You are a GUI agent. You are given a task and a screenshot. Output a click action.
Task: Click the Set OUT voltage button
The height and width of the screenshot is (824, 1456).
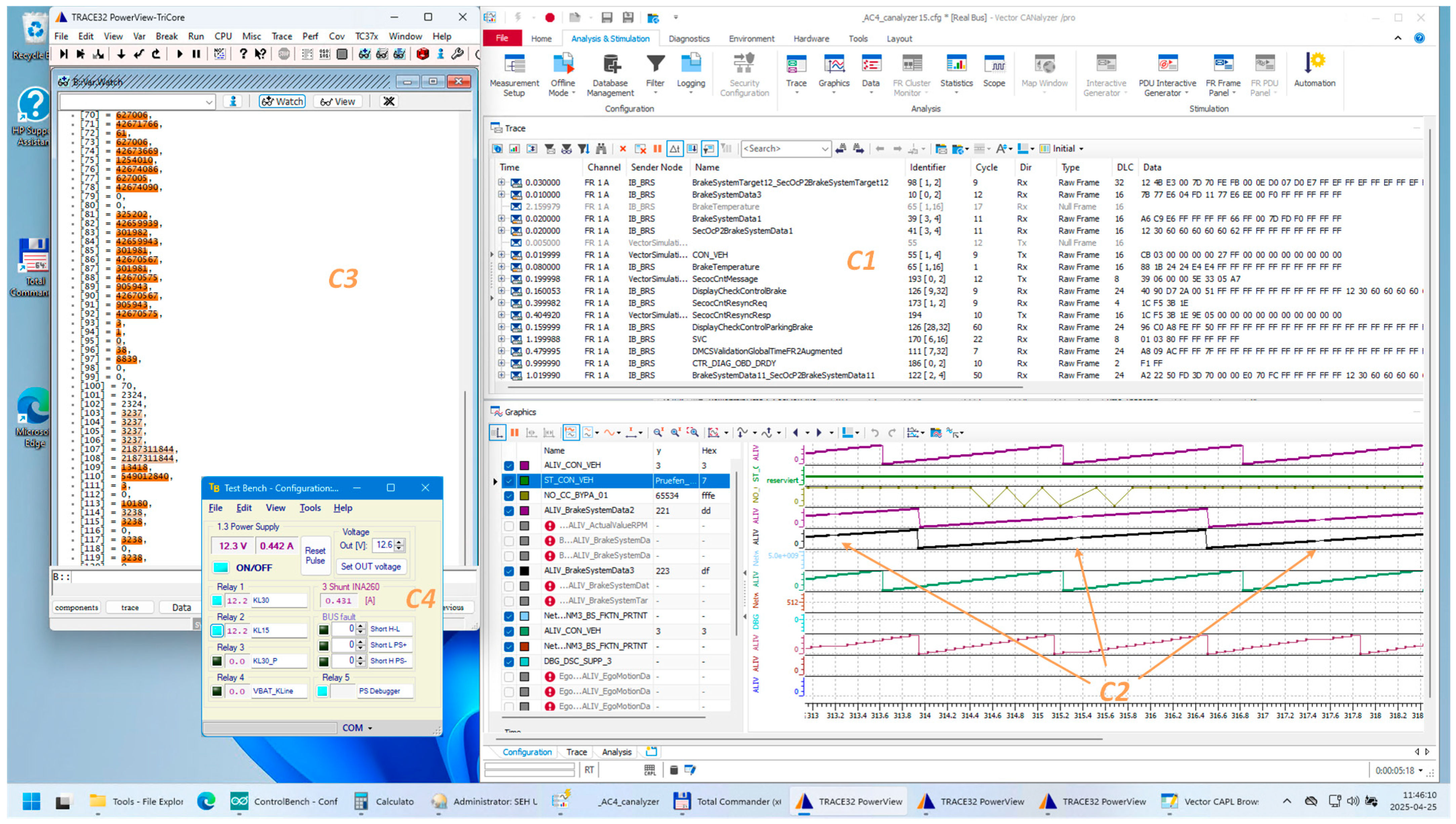pyautogui.click(x=371, y=566)
